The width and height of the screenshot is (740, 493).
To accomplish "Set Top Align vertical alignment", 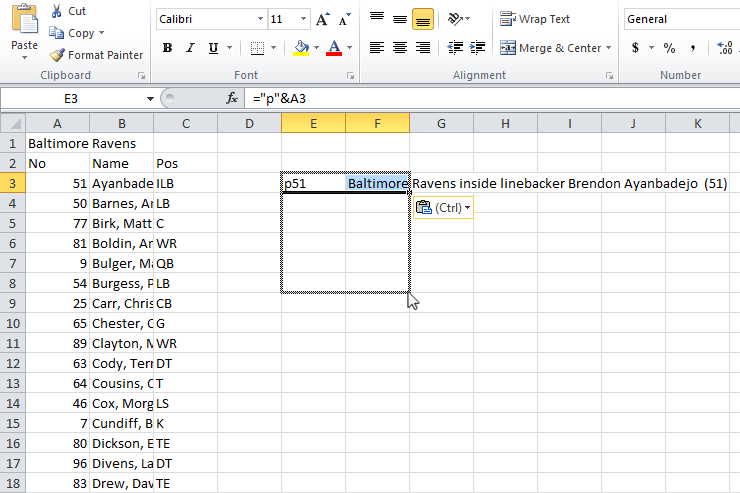I will point(377,19).
